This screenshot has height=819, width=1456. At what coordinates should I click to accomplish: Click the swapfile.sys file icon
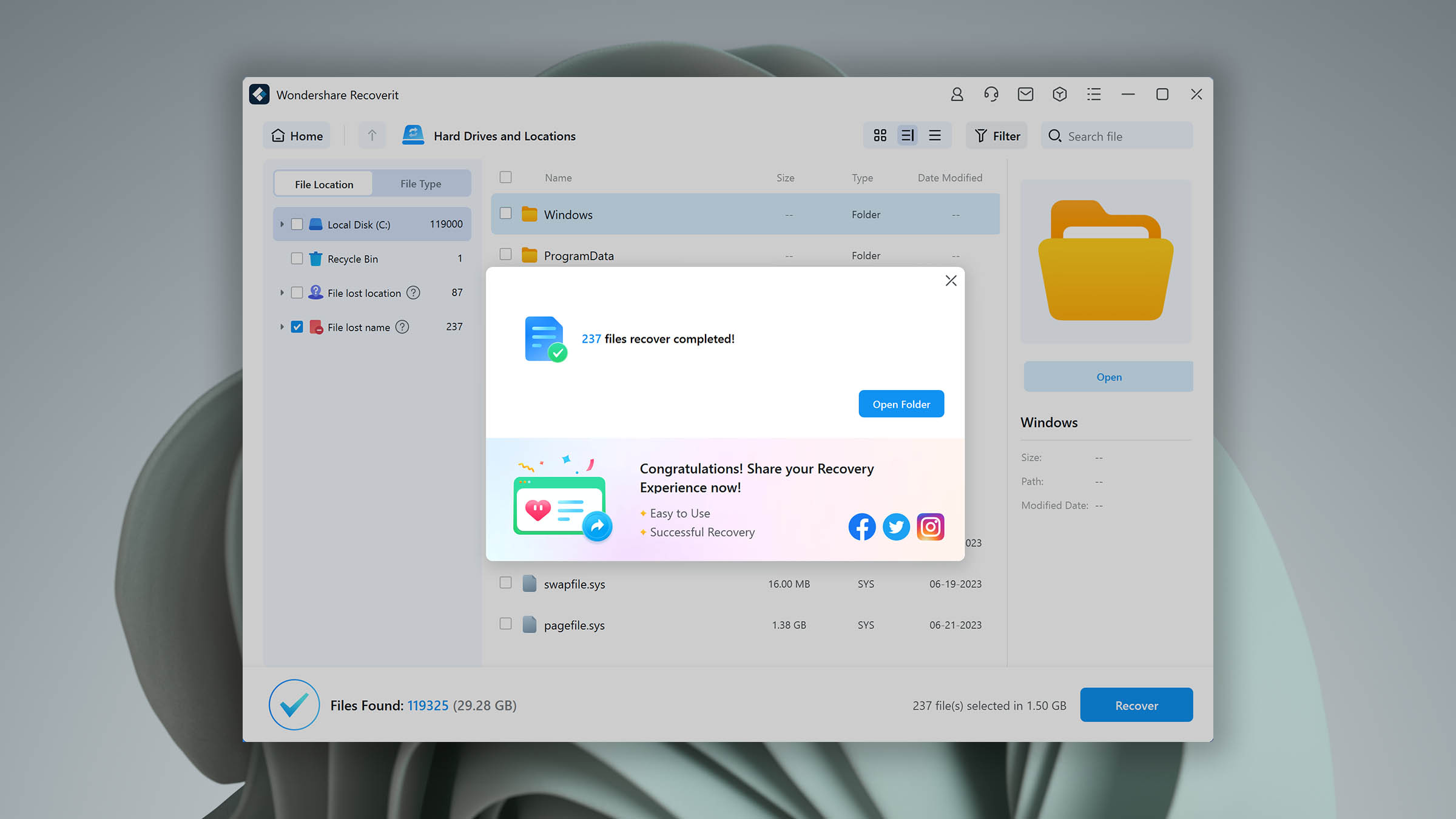click(530, 584)
